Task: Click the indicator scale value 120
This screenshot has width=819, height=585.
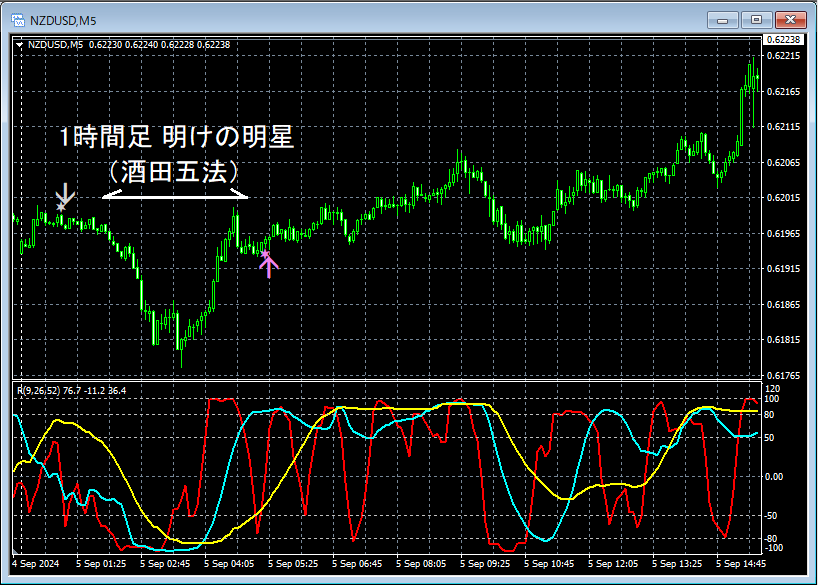Action: click(772, 389)
